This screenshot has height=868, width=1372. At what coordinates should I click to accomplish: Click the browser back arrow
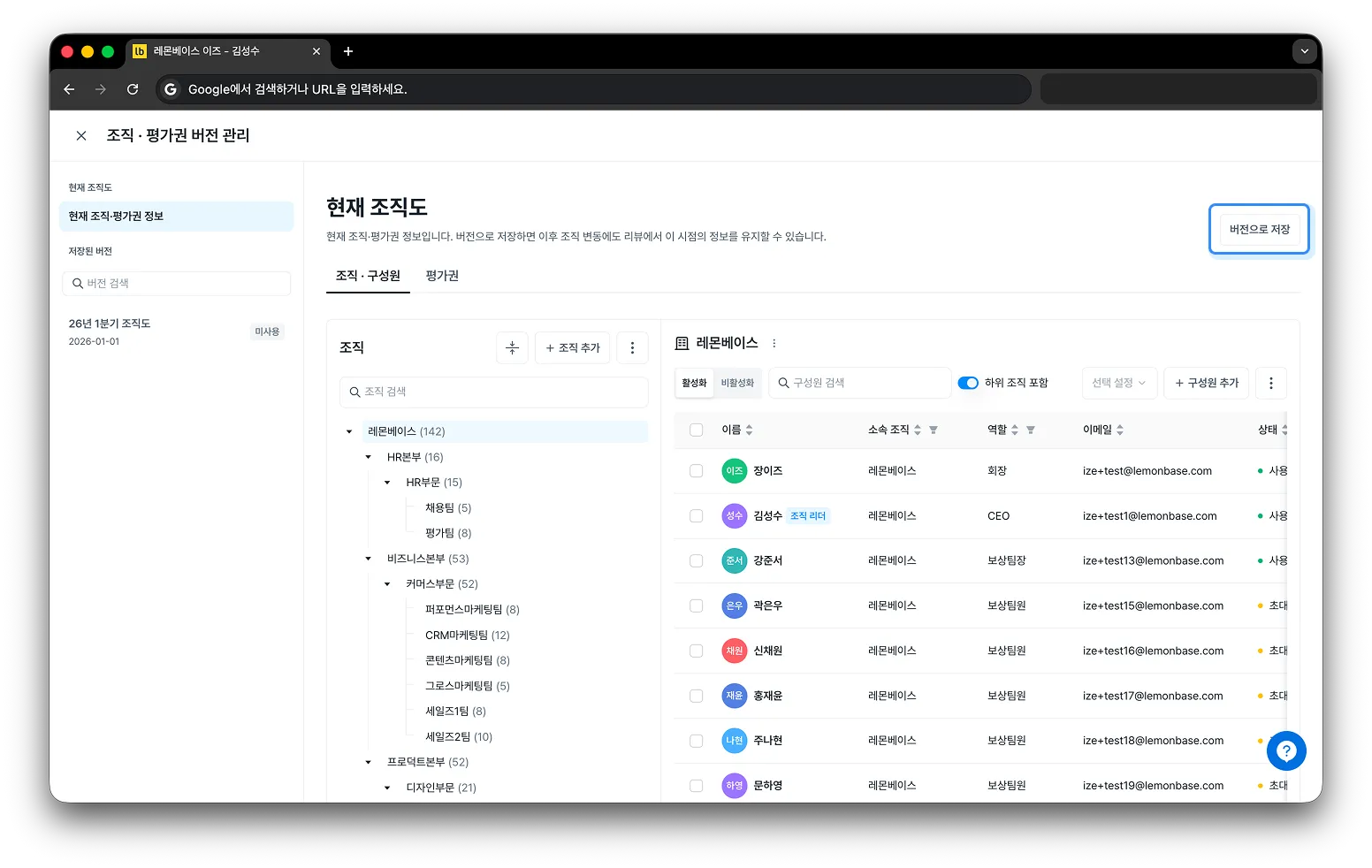69,89
